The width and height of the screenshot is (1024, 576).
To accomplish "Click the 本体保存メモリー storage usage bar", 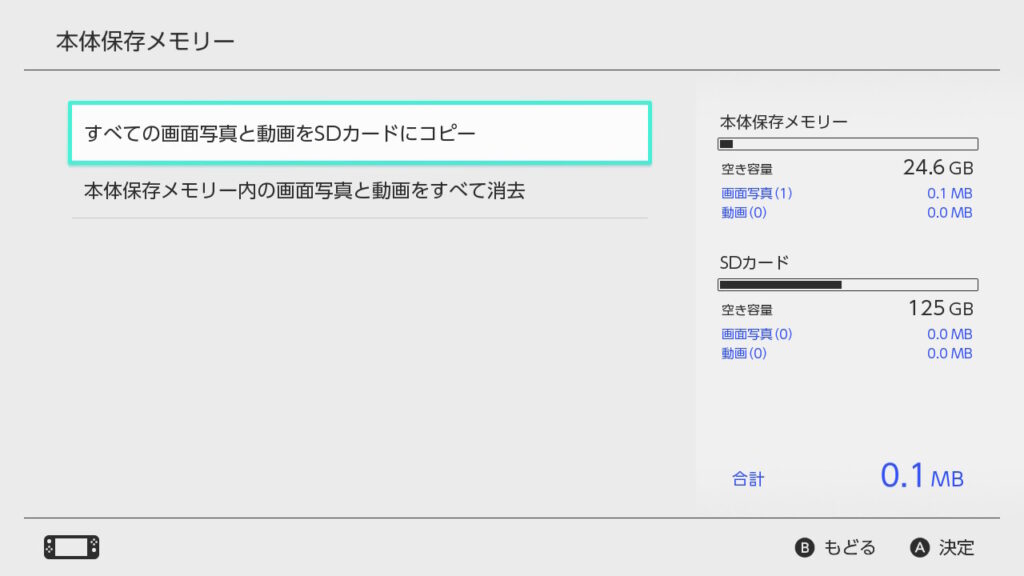I will [848, 144].
